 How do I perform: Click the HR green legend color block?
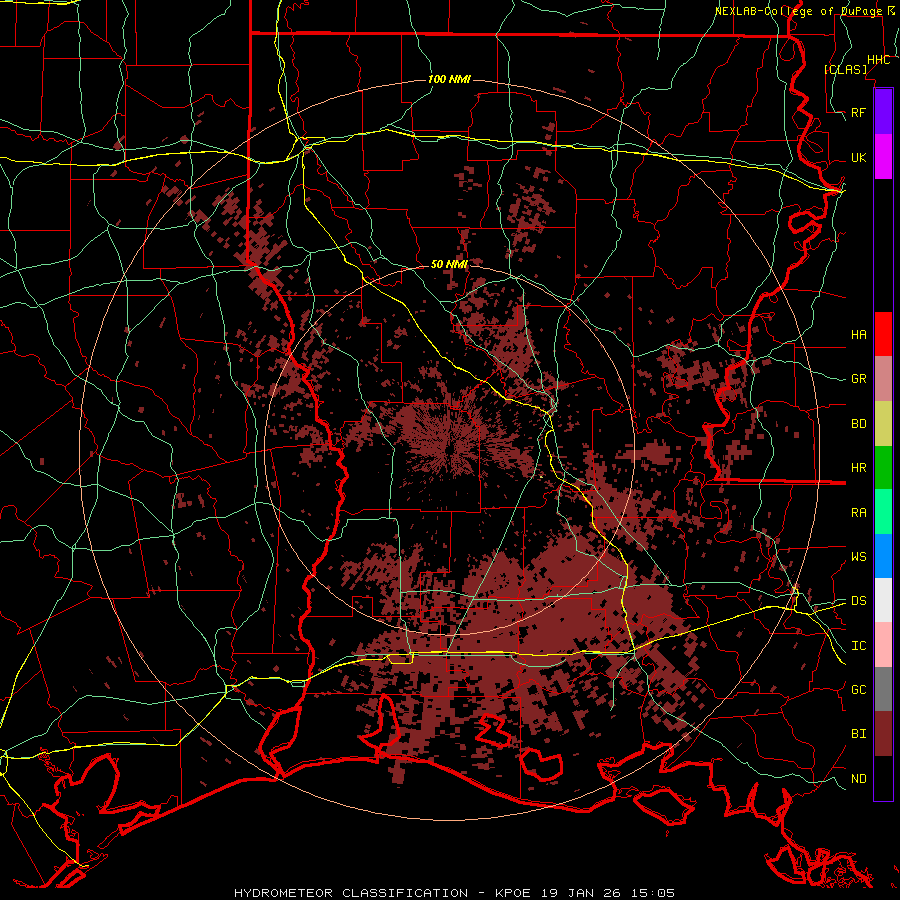tap(883, 468)
